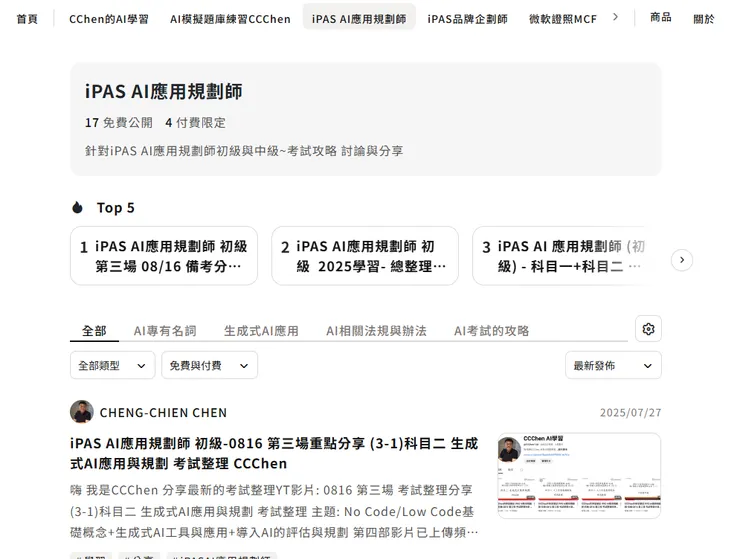740x559 pixels.
Task: Open Top 5 card 1 初級第三場 08/16
Action: 164,256
